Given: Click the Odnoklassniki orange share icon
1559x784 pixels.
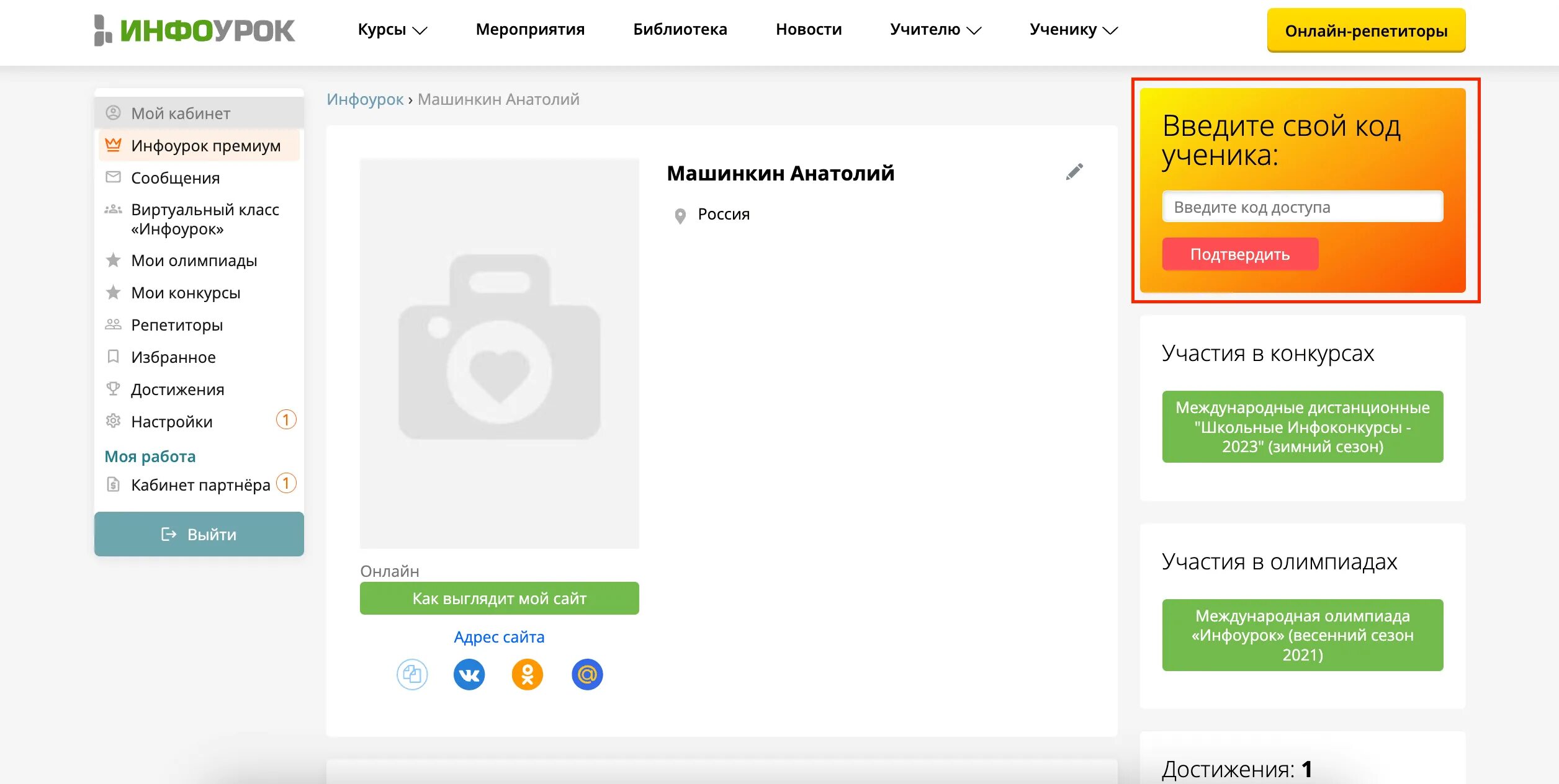Looking at the screenshot, I should (x=527, y=674).
